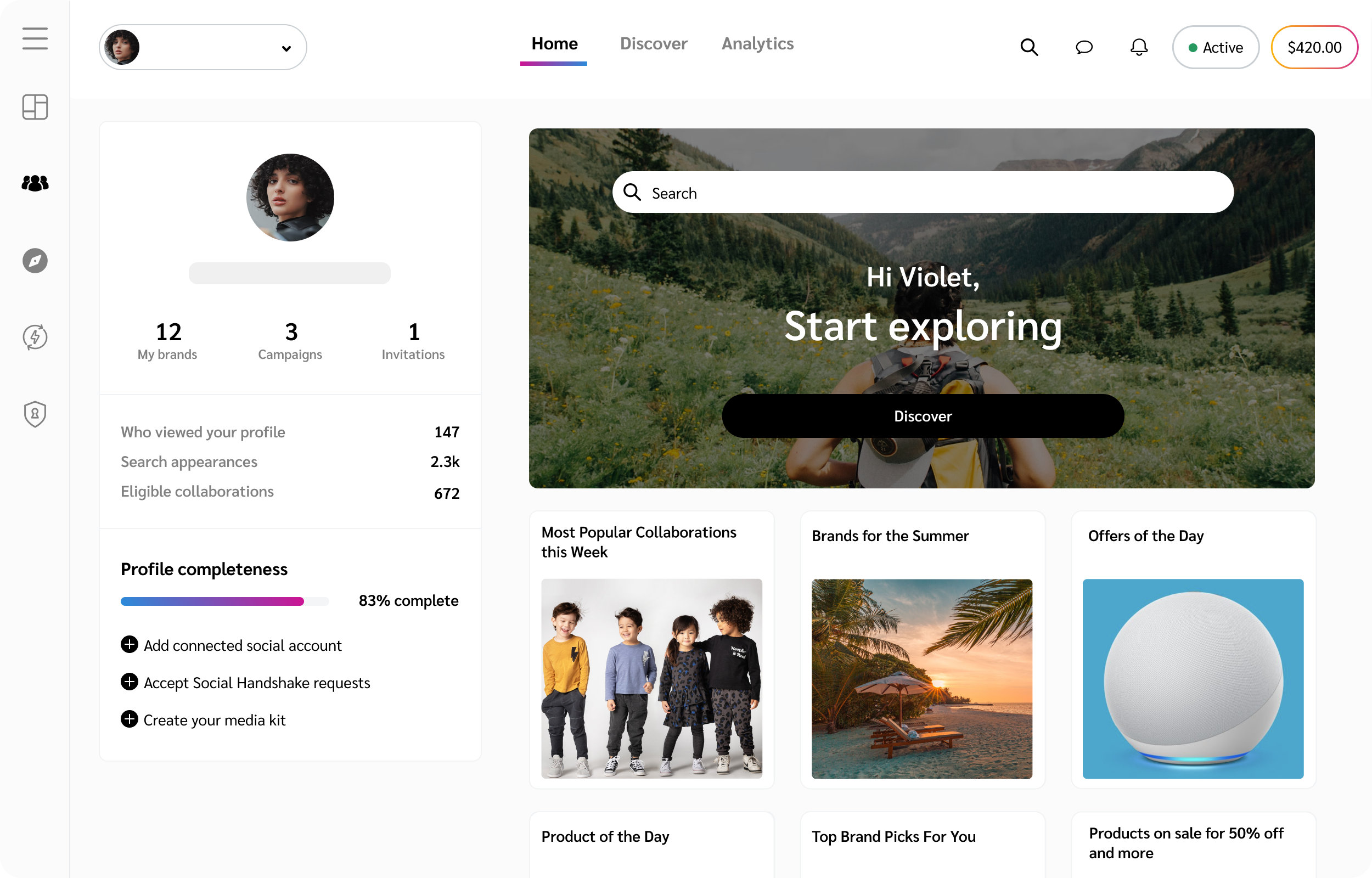Click Accept Social Handshake requests

click(x=256, y=683)
